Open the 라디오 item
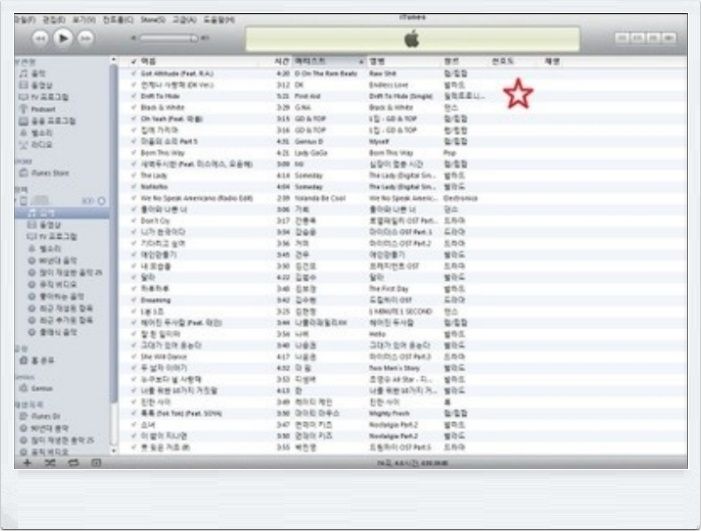Viewport: 701px width, 531px height. pos(36,145)
